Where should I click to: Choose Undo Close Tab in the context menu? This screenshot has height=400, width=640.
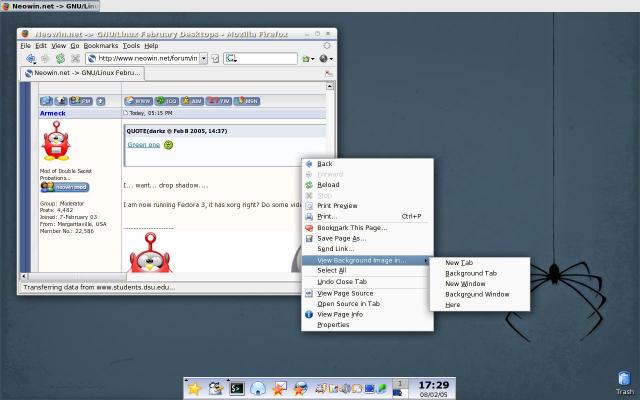coord(367,282)
